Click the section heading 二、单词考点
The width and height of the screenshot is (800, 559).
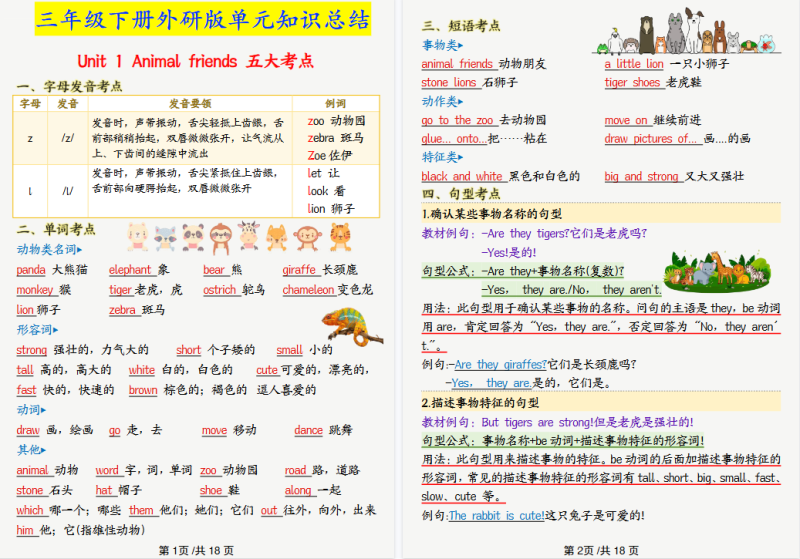56,230
